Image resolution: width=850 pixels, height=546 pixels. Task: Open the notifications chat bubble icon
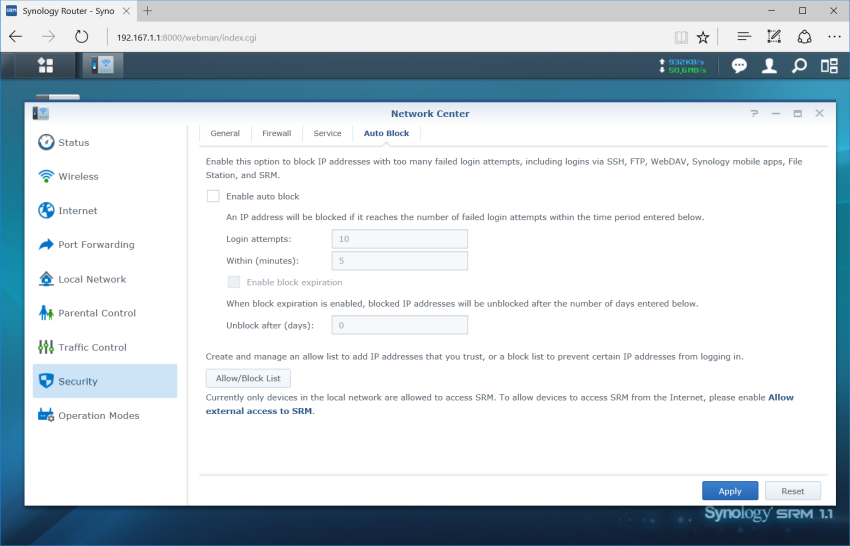click(x=739, y=66)
